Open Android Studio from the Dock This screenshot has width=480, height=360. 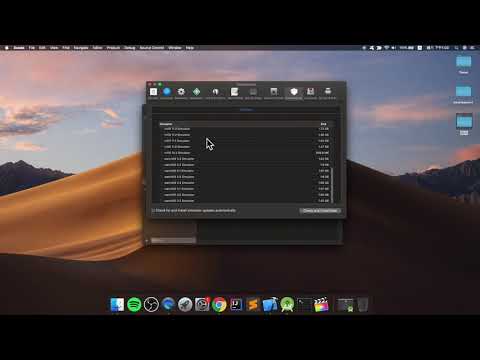[287, 304]
